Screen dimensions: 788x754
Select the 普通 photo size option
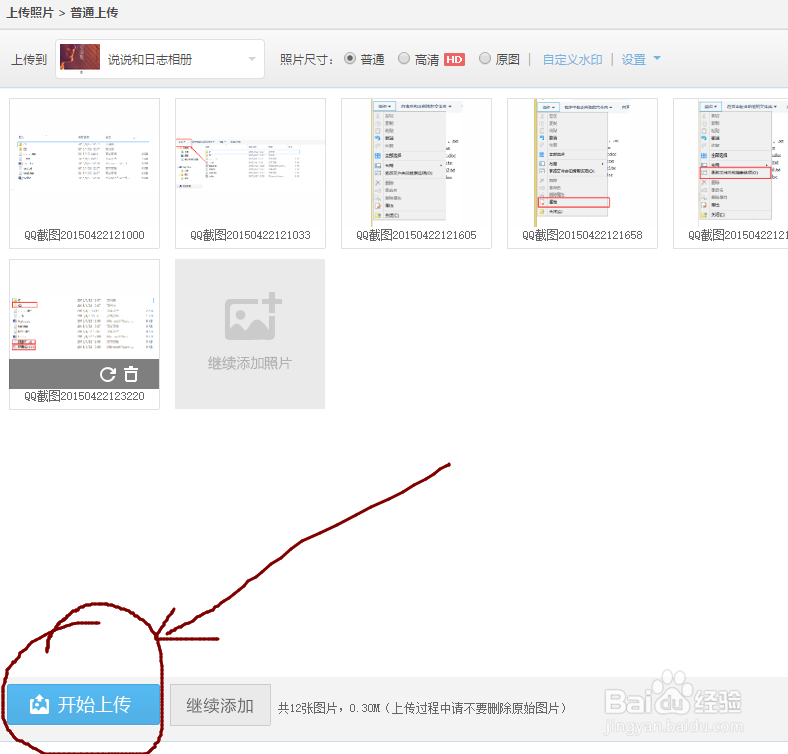(x=350, y=59)
